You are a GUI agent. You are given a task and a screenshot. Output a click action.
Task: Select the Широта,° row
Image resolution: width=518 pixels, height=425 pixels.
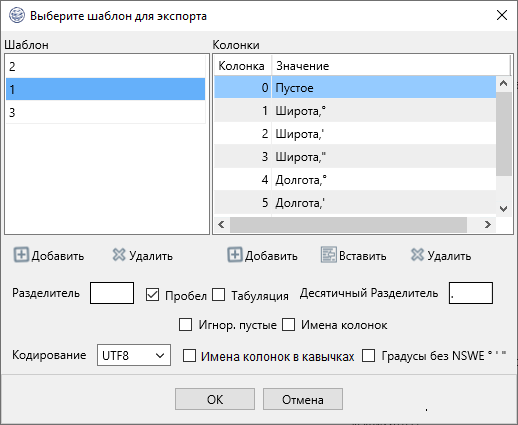pyautogui.click(x=355, y=110)
